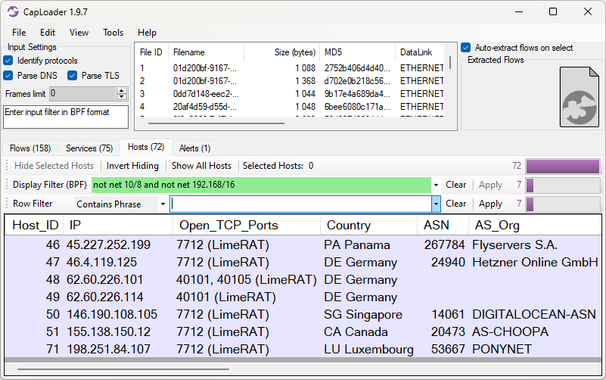Clear the Row Filter
The width and height of the screenshot is (606, 380).
tap(456, 204)
